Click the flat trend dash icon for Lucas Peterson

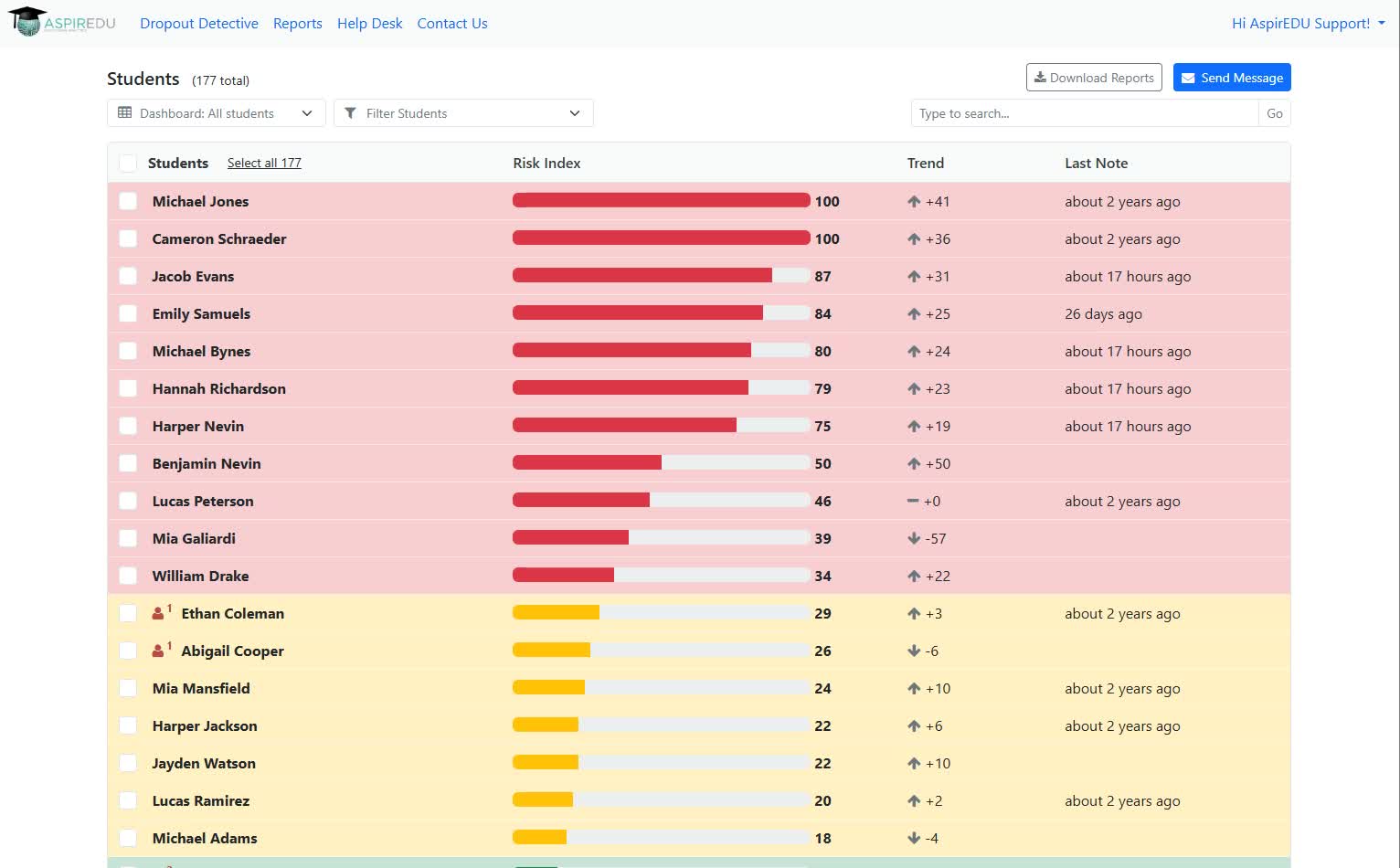tap(913, 501)
